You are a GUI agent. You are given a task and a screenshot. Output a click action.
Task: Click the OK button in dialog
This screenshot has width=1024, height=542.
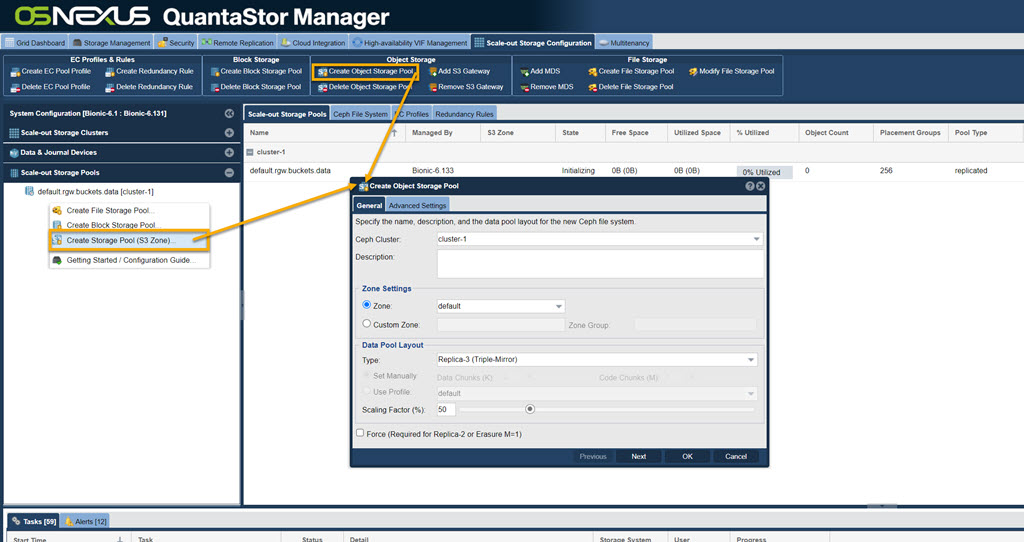point(687,456)
